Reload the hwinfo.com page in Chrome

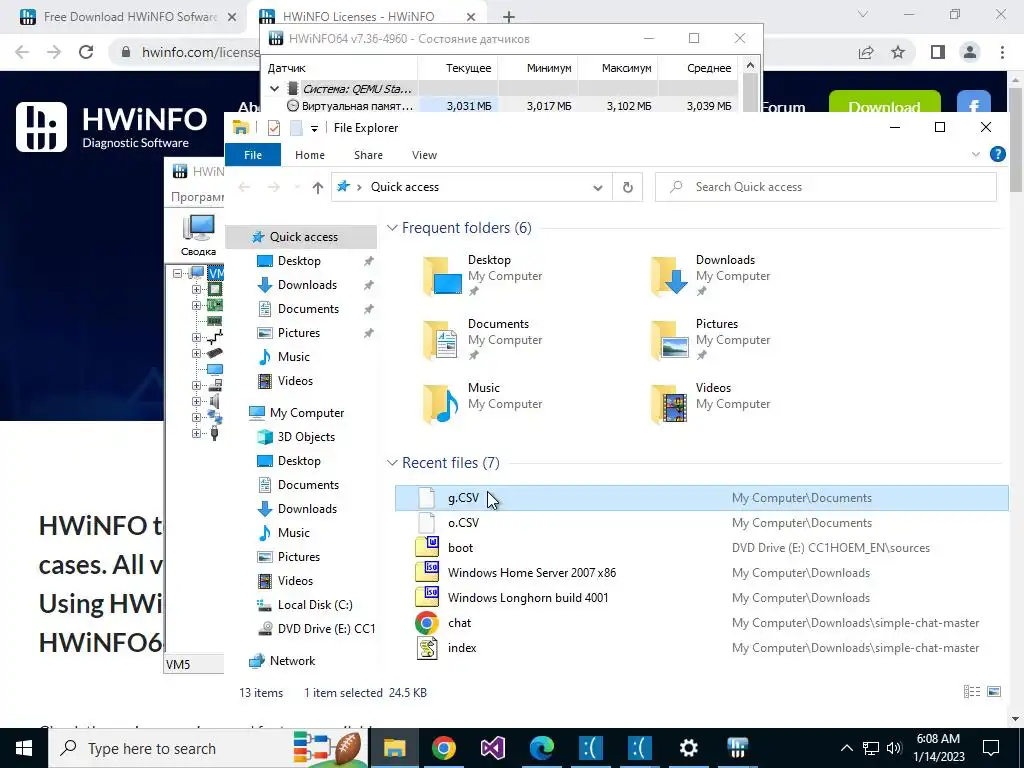(x=86, y=52)
